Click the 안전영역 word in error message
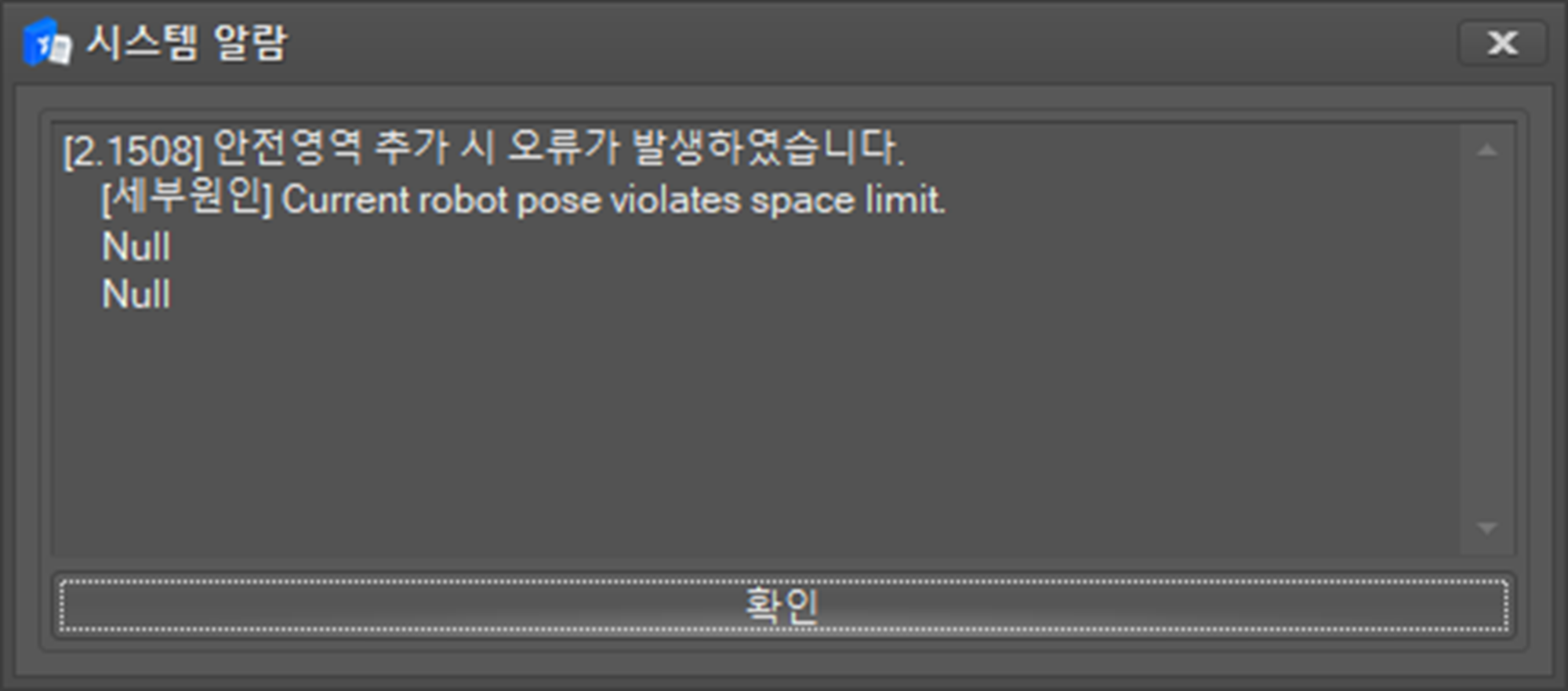 click(288, 147)
